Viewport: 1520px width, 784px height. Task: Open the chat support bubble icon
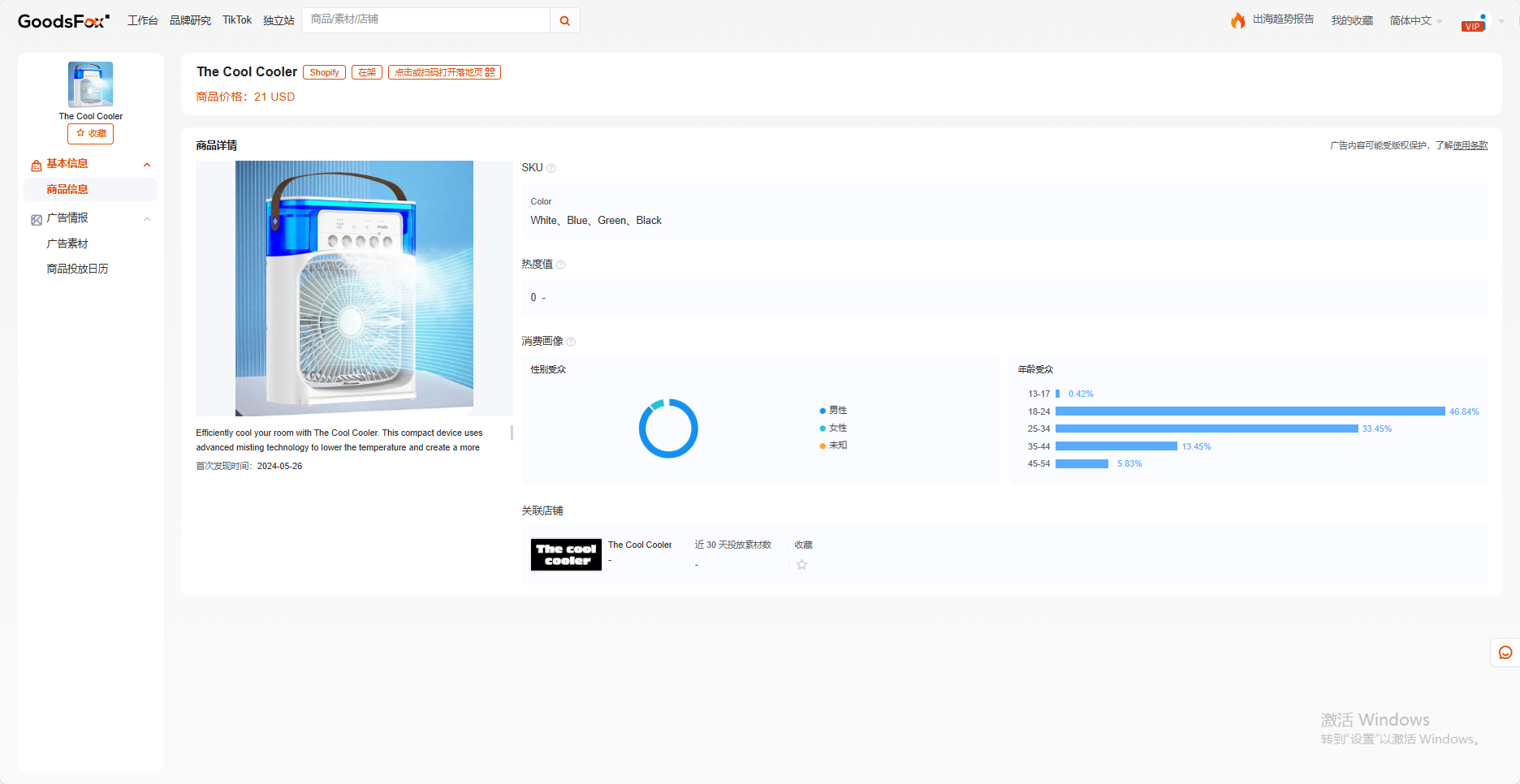pyautogui.click(x=1505, y=653)
